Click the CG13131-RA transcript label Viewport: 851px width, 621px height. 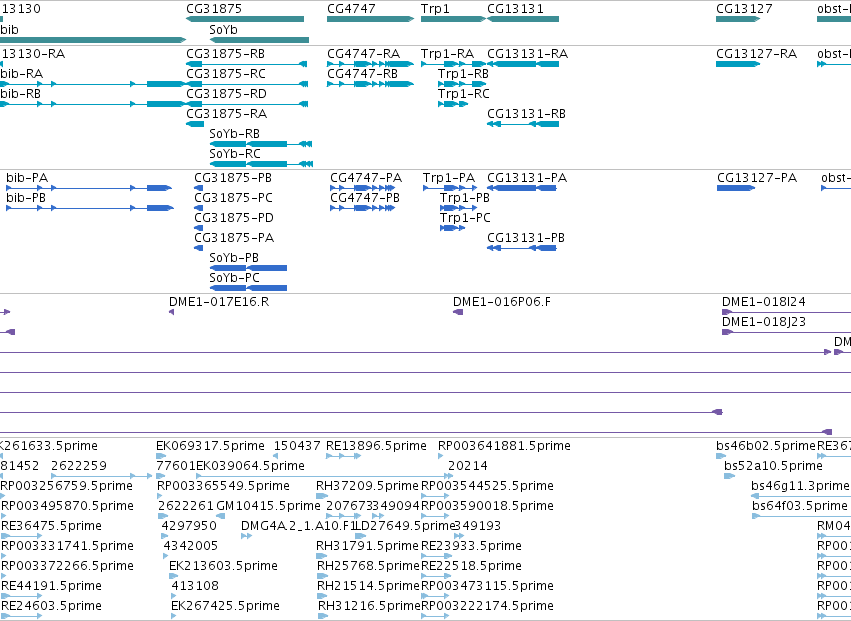528,54
